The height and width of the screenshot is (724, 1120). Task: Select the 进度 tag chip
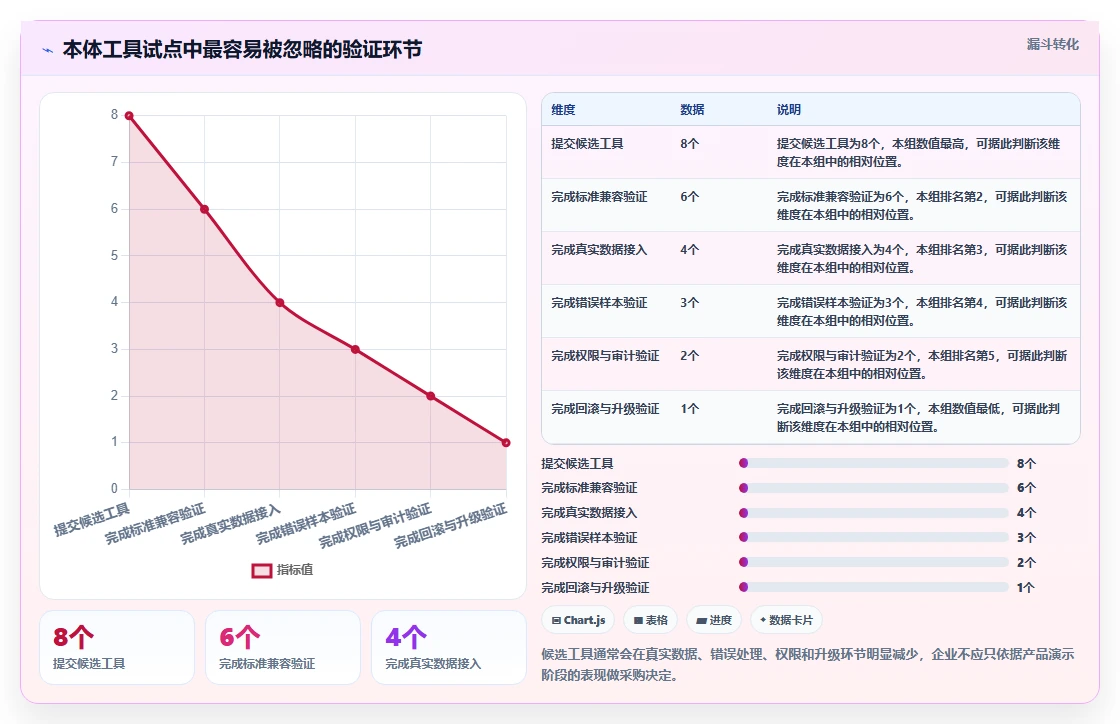[x=714, y=620]
